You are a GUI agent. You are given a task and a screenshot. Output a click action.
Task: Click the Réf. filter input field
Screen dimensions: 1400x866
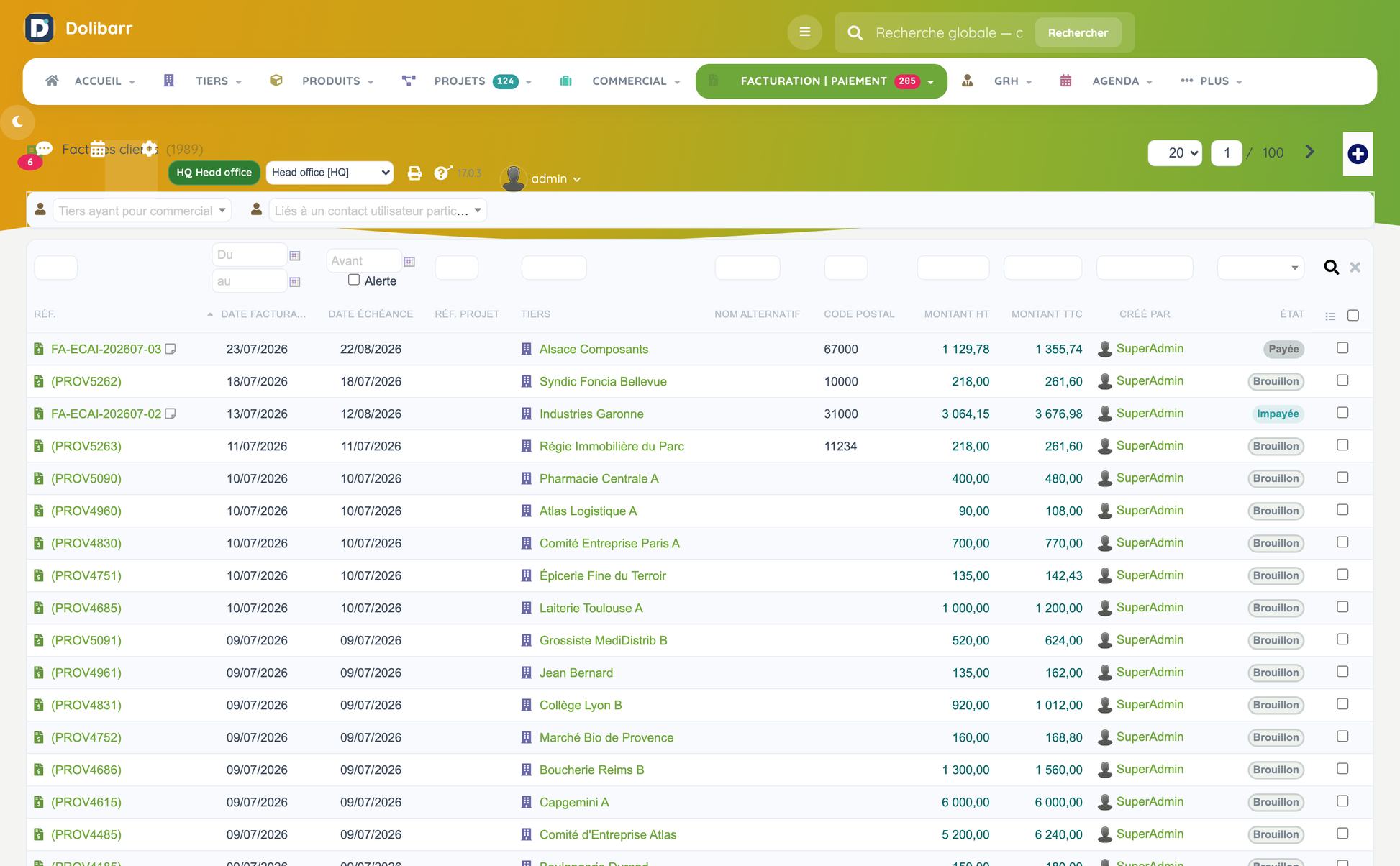pyautogui.click(x=56, y=268)
